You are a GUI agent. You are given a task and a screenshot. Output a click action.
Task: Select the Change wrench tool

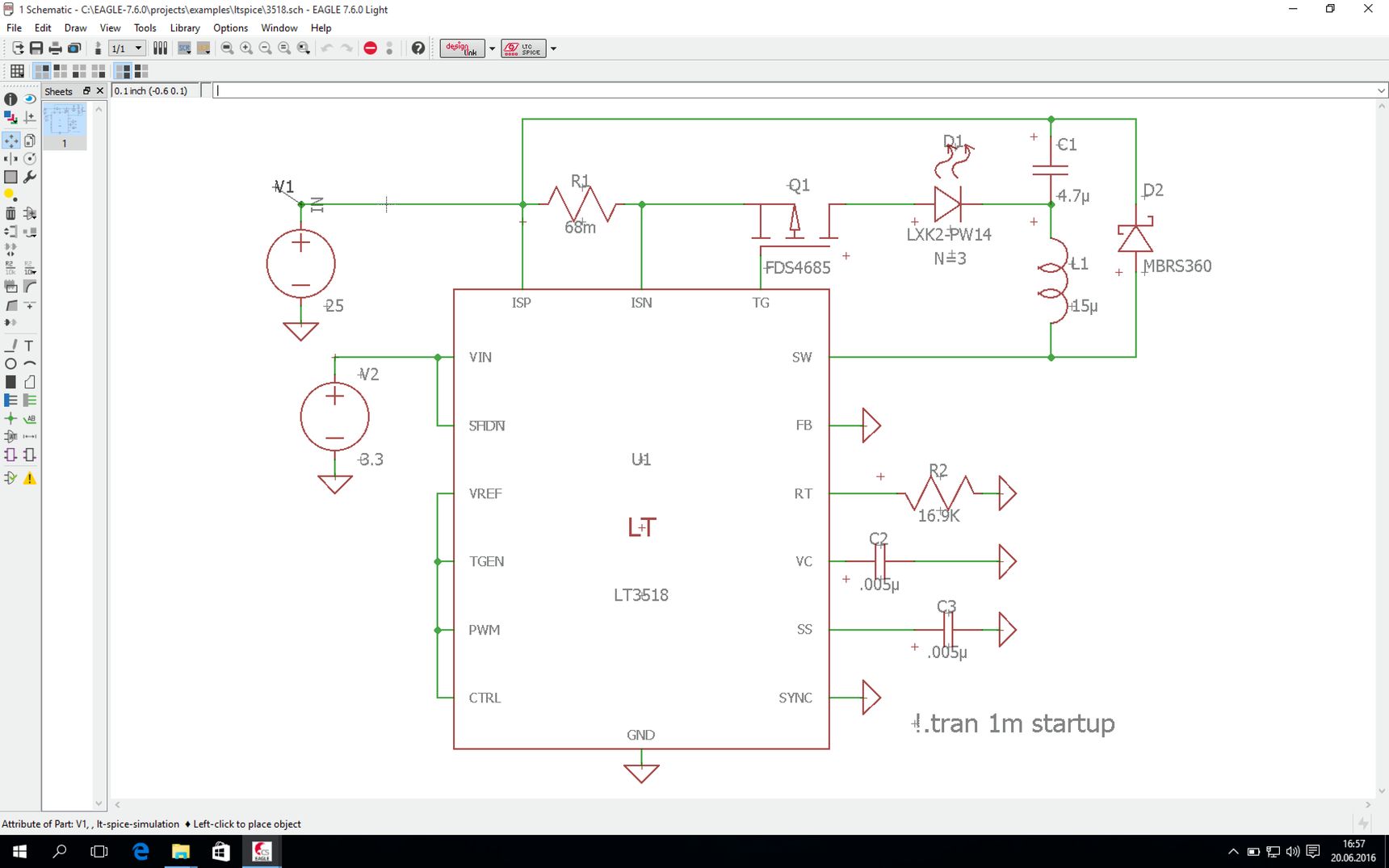(30, 177)
